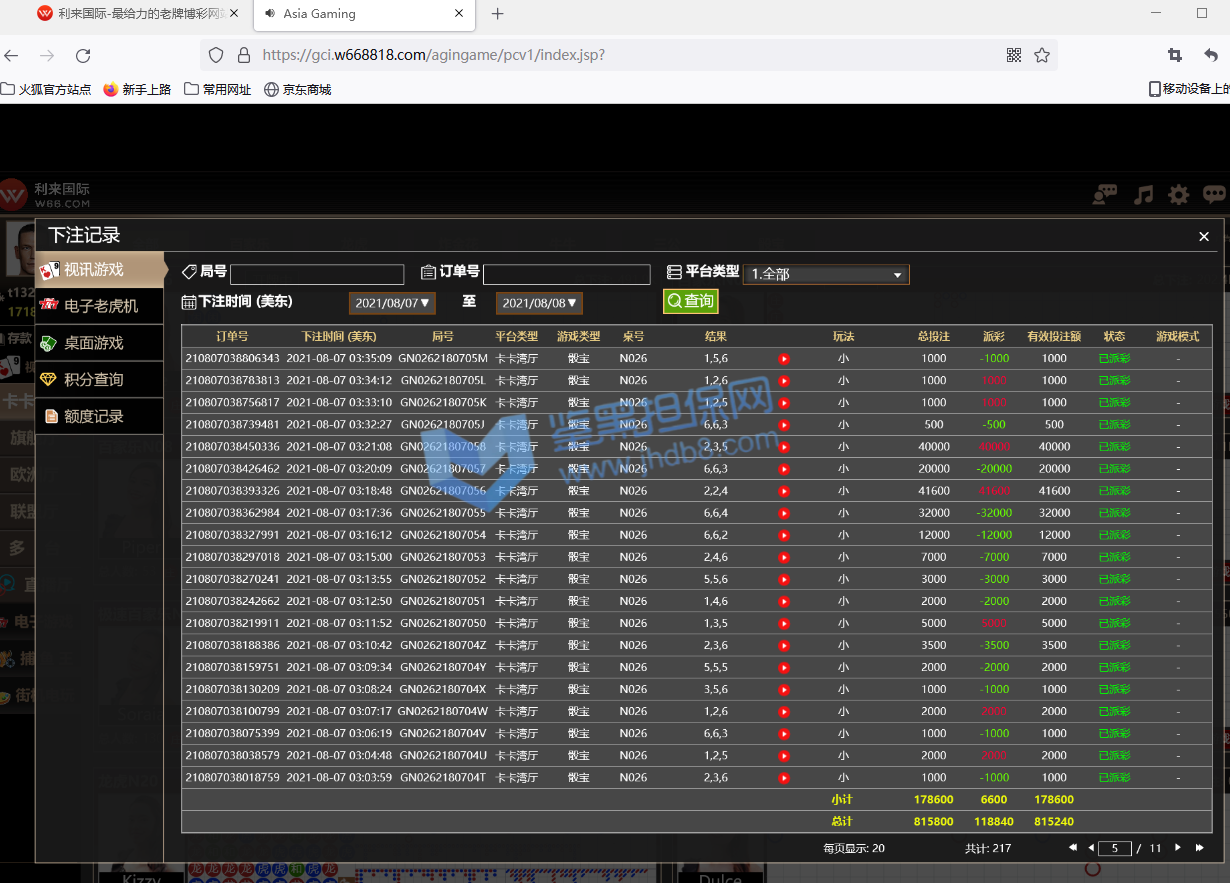Jump to last page of records

[1200, 848]
